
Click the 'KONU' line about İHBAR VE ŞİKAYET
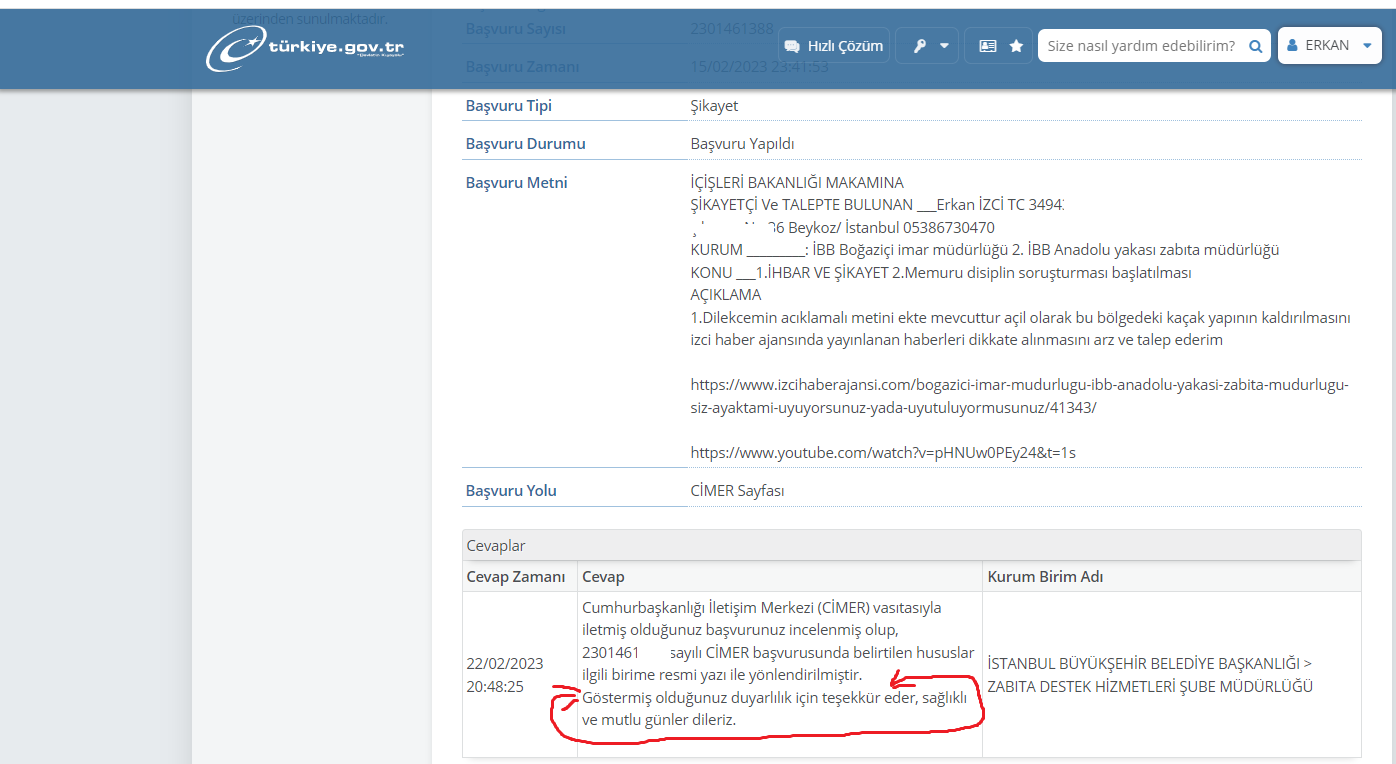tap(940, 273)
